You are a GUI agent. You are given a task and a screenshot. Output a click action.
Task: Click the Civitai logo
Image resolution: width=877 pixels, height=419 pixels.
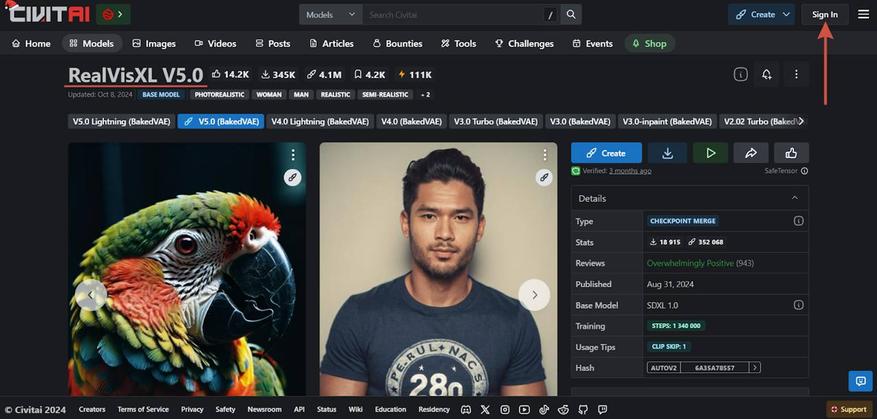tap(47, 13)
